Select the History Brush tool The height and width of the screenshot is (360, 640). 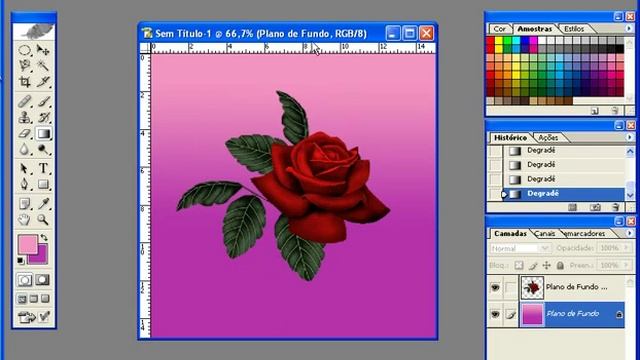[x=43, y=118]
